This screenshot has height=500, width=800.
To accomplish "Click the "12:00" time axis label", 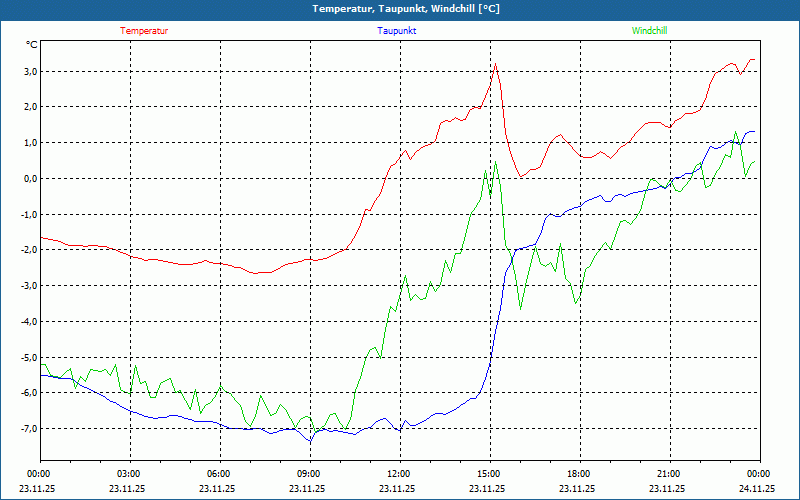I will pyautogui.click(x=398, y=474).
